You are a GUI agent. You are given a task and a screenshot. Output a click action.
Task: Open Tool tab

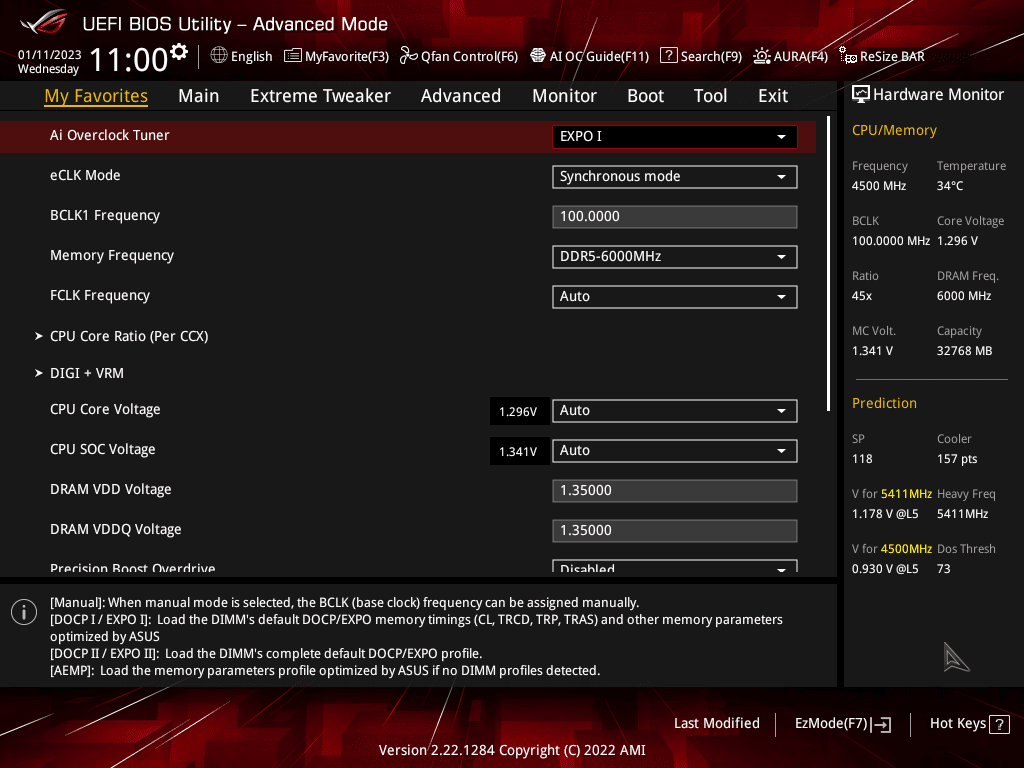[710, 96]
